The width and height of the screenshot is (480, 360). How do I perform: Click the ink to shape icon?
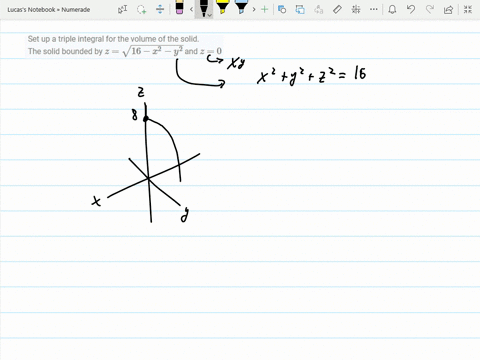tap(300, 9)
